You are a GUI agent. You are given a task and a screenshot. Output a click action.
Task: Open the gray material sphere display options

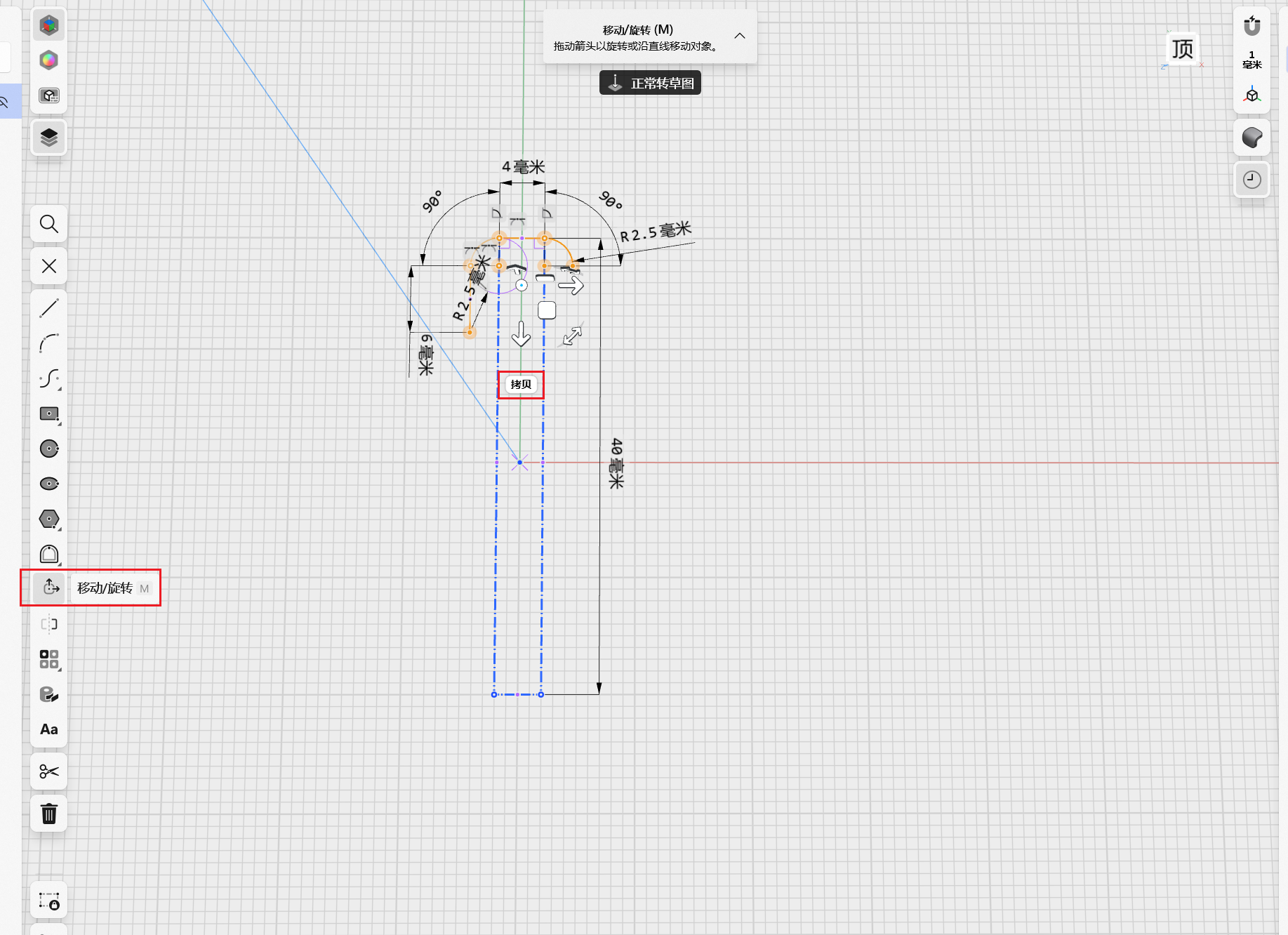(x=1252, y=138)
